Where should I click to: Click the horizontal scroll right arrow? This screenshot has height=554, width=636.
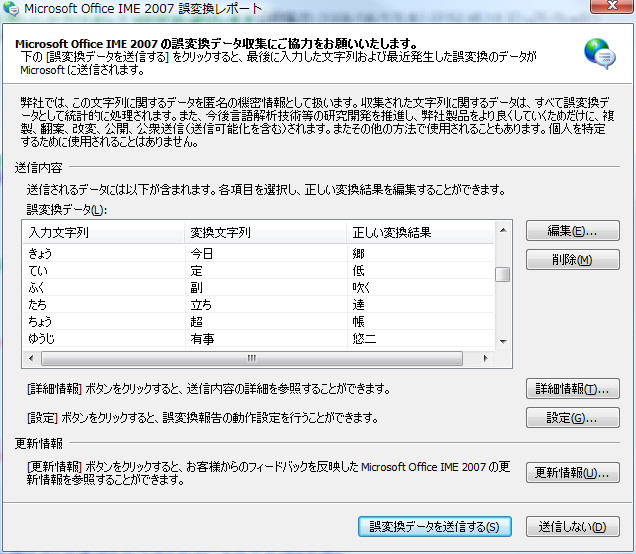(486, 358)
